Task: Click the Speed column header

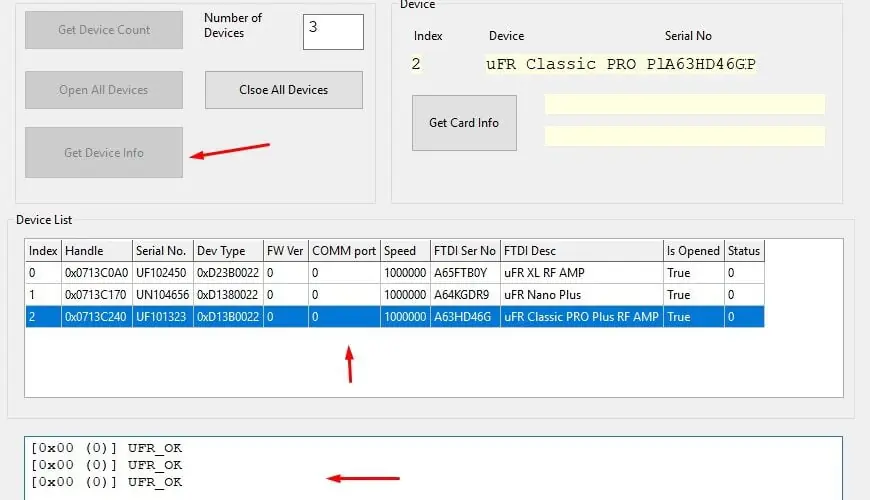Action: coord(404,251)
